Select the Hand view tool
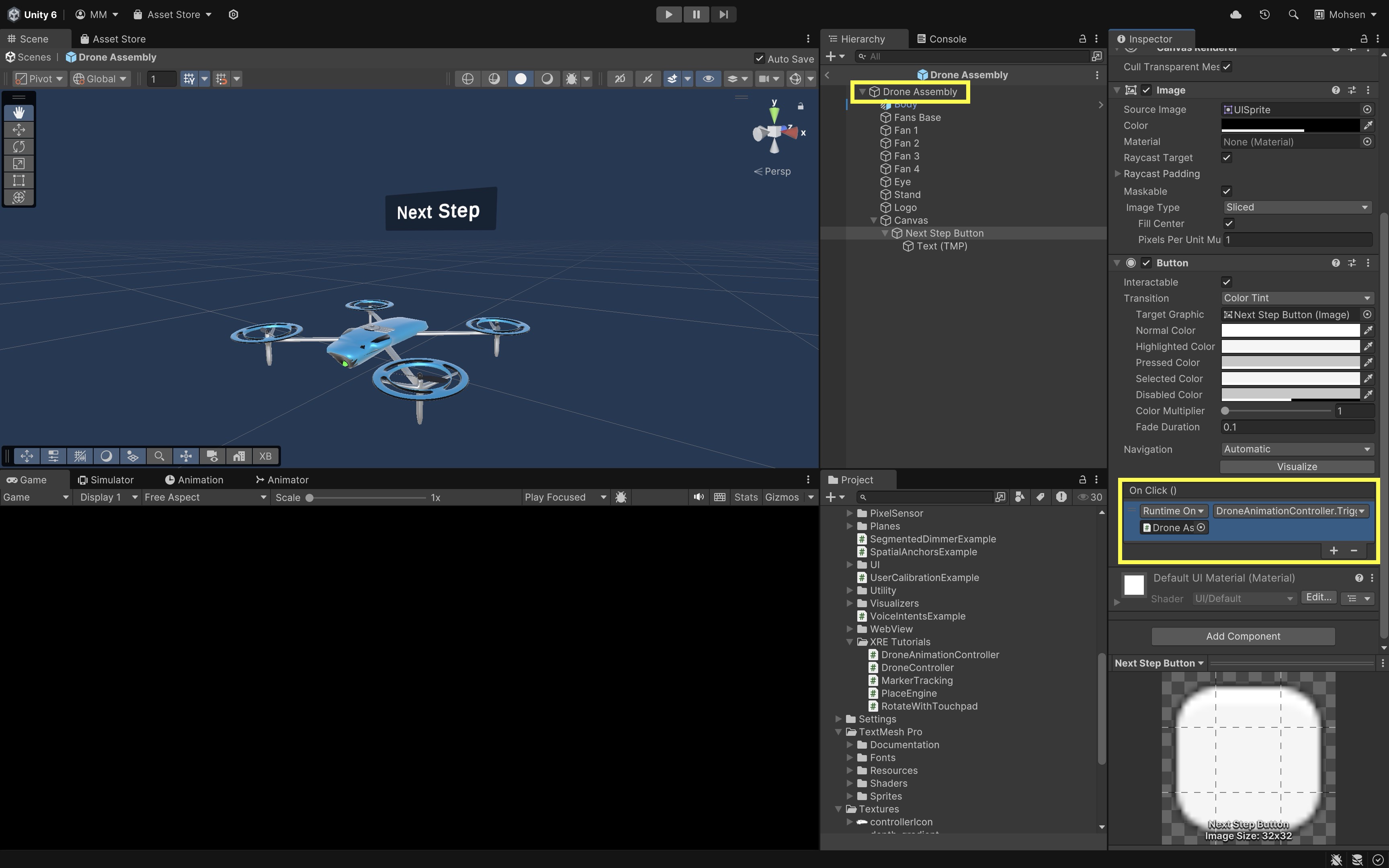 [x=18, y=113]
